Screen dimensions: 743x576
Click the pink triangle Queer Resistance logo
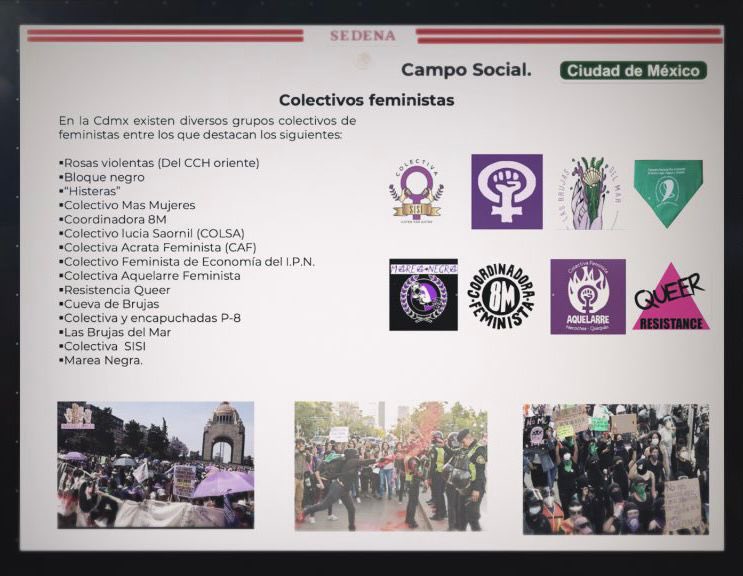[x=671, y=297]
